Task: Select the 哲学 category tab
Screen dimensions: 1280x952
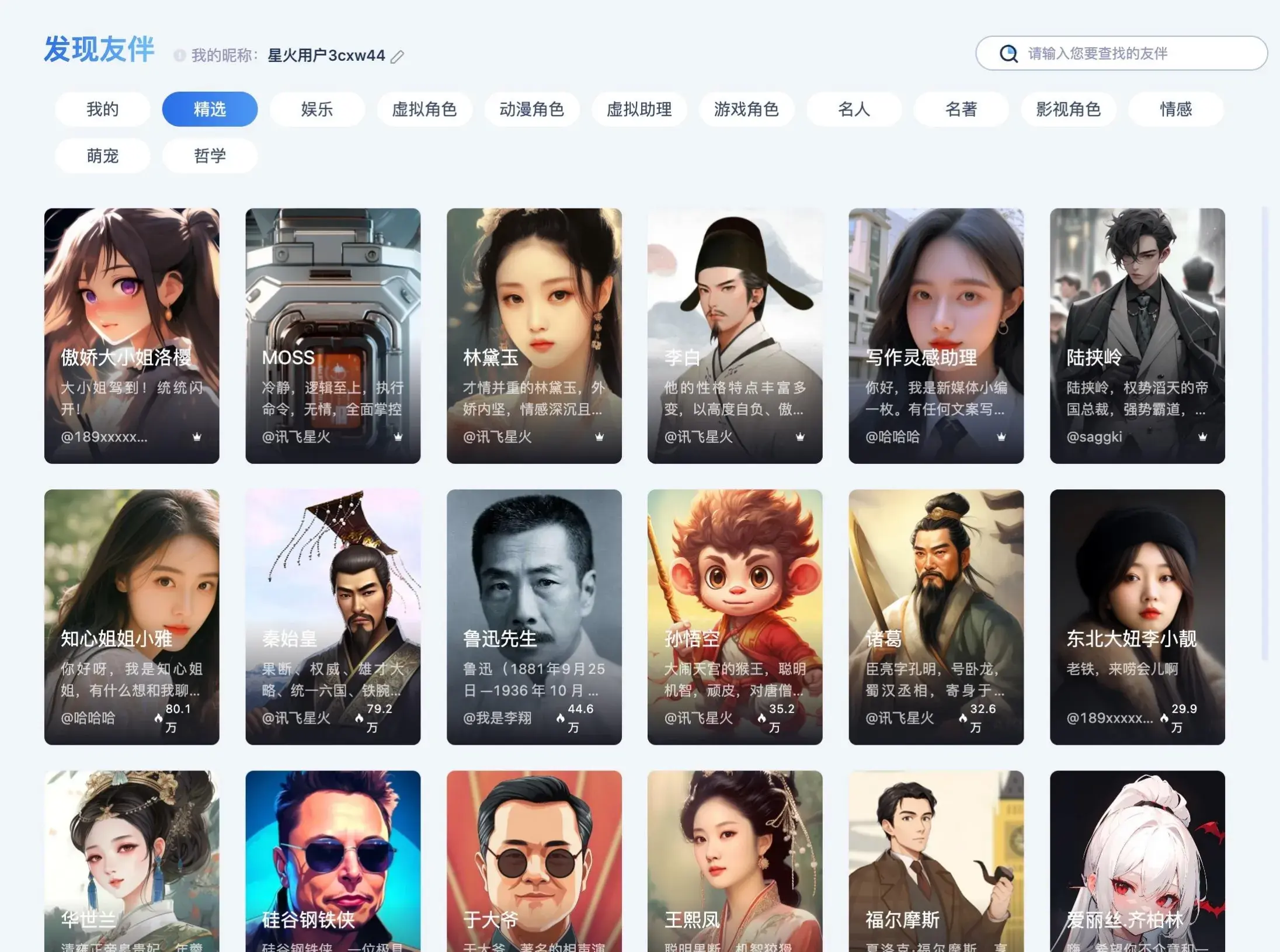Action: point(210,156)
